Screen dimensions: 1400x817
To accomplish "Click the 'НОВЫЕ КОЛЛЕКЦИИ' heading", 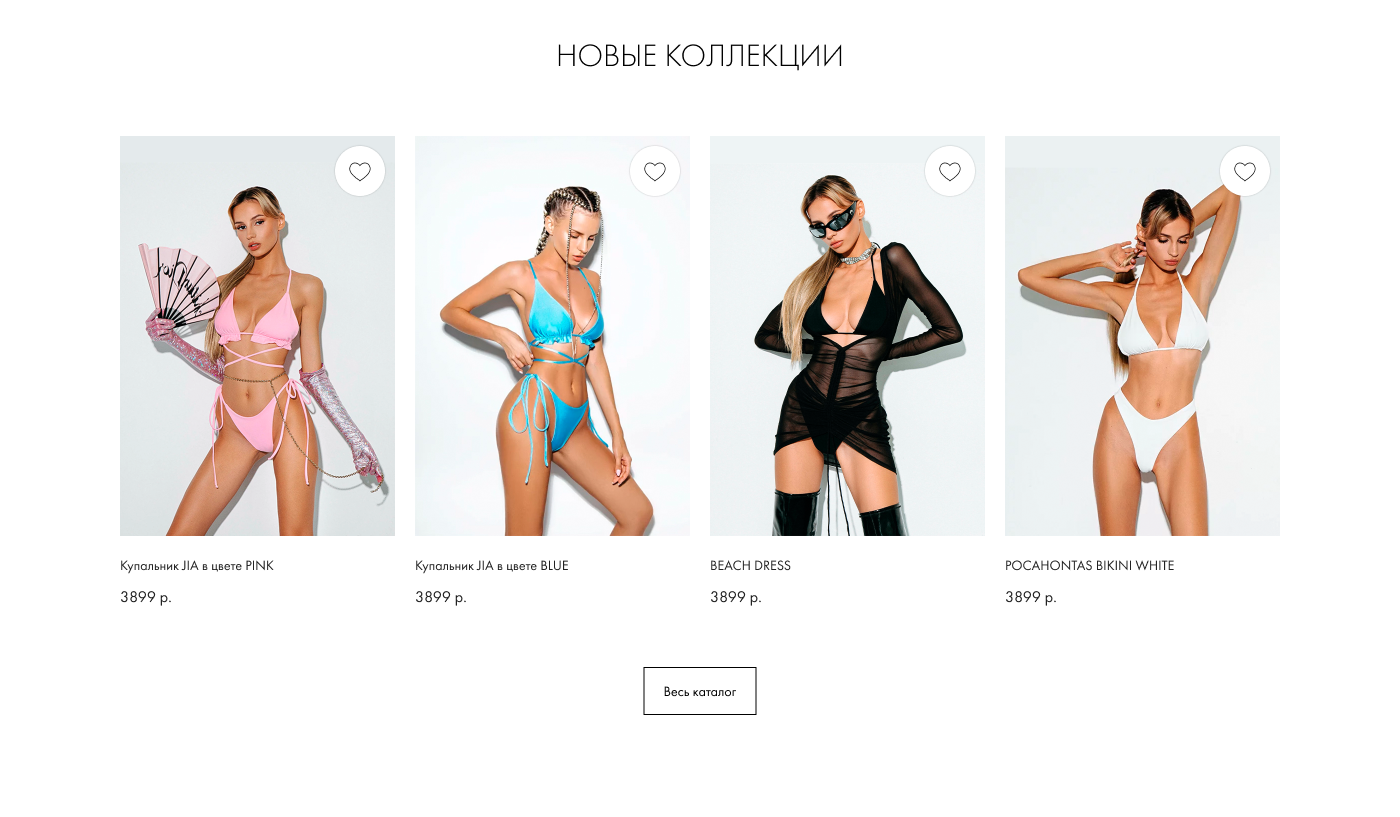I will click(x=700, y=56).
